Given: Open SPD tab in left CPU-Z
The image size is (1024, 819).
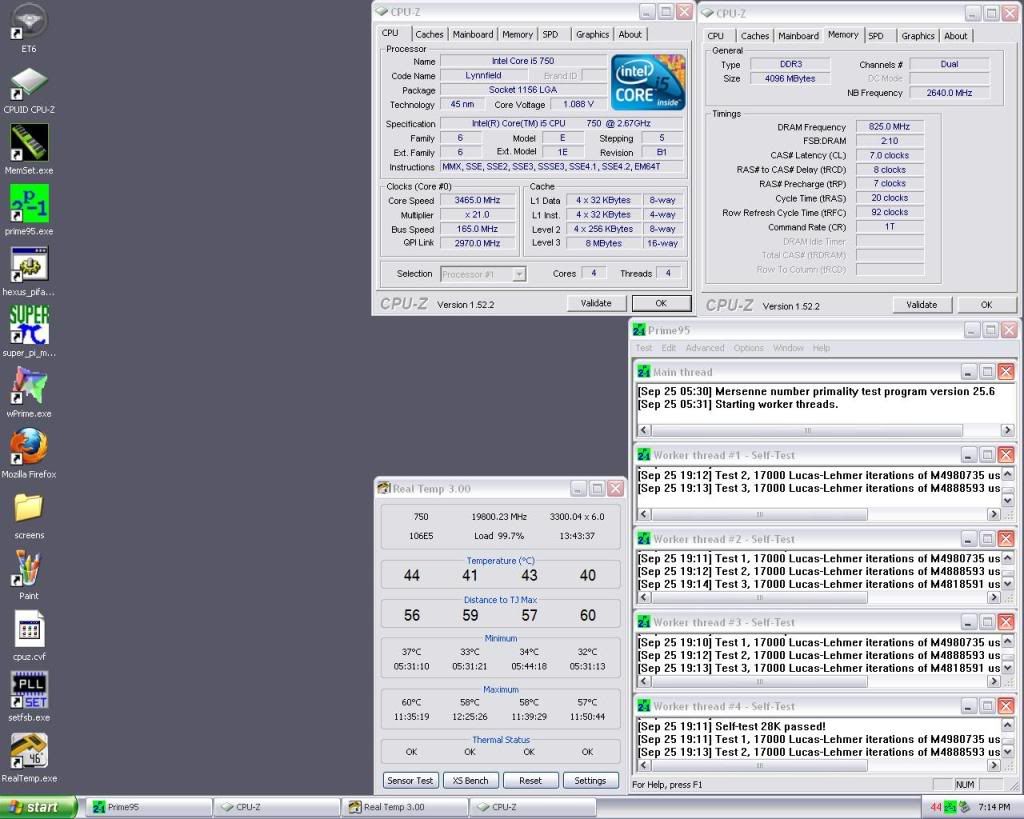Looking at the screenshot, I should coord(551,35).
